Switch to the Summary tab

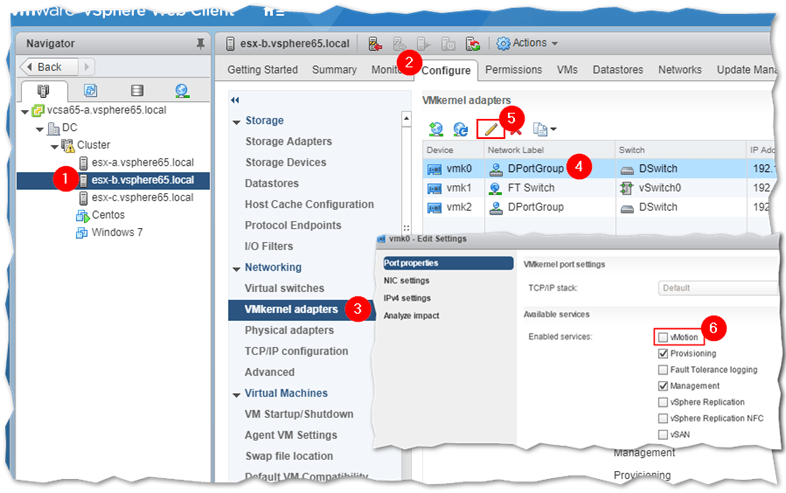tap(334, 70)
